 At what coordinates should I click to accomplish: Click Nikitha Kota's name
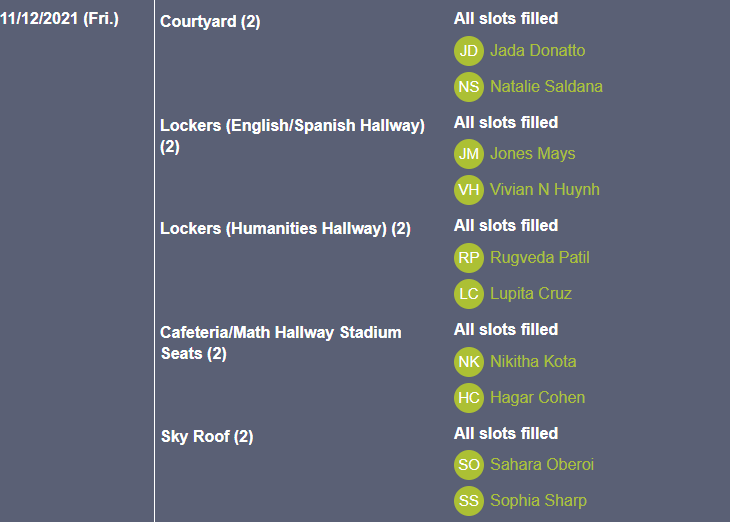coord(533,362)
